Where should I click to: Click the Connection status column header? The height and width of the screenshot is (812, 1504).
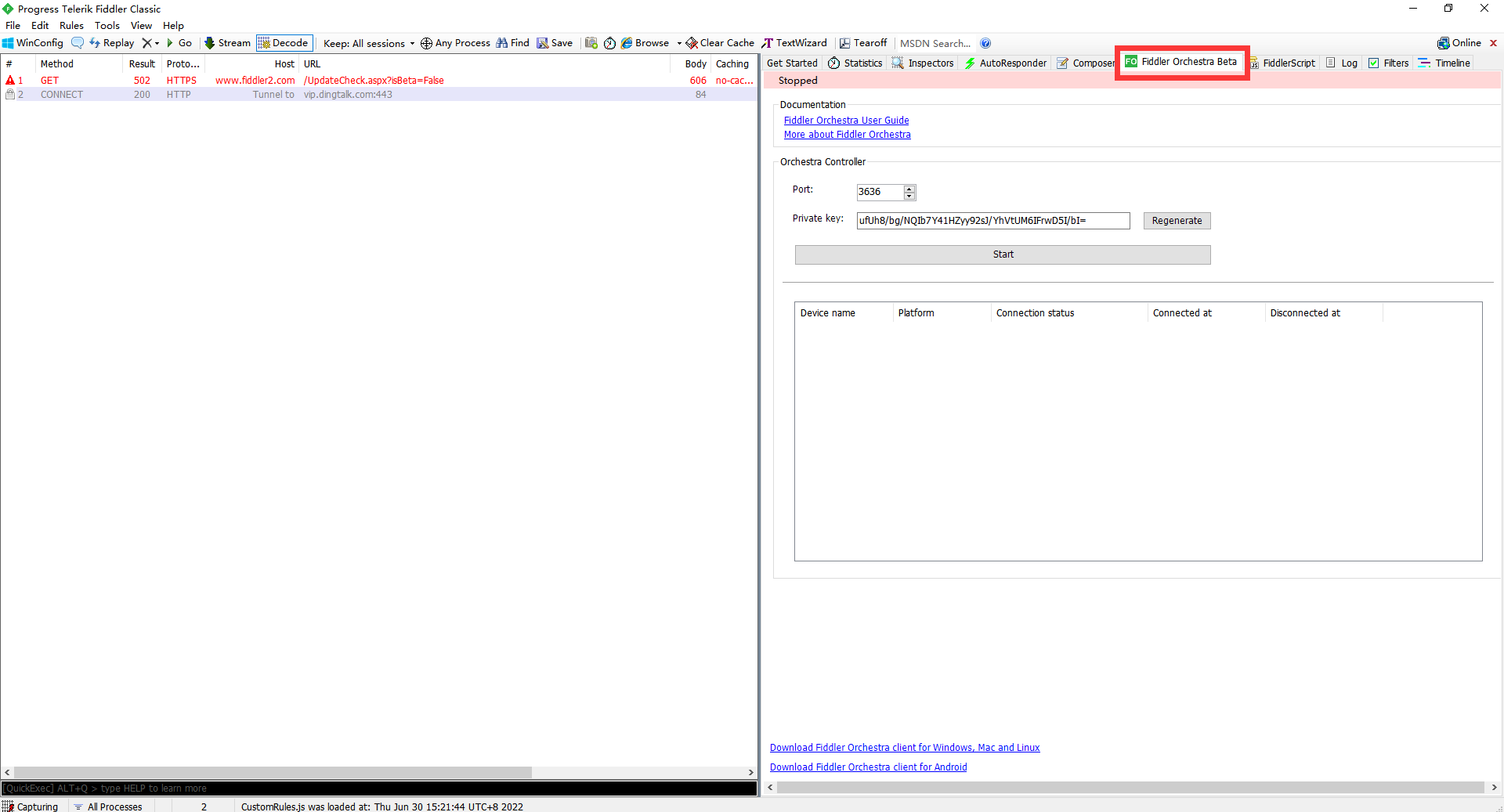[1069, 313]
